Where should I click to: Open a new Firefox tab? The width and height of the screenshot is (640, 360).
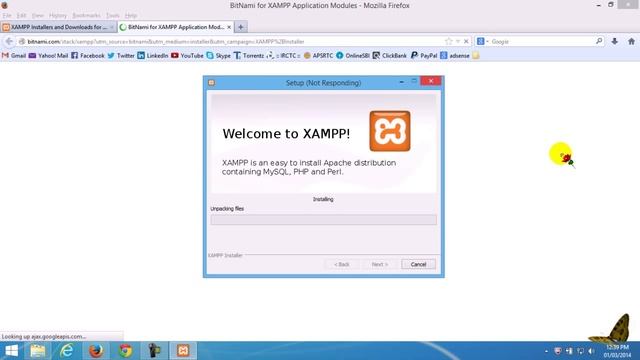[x=241, y=27]
